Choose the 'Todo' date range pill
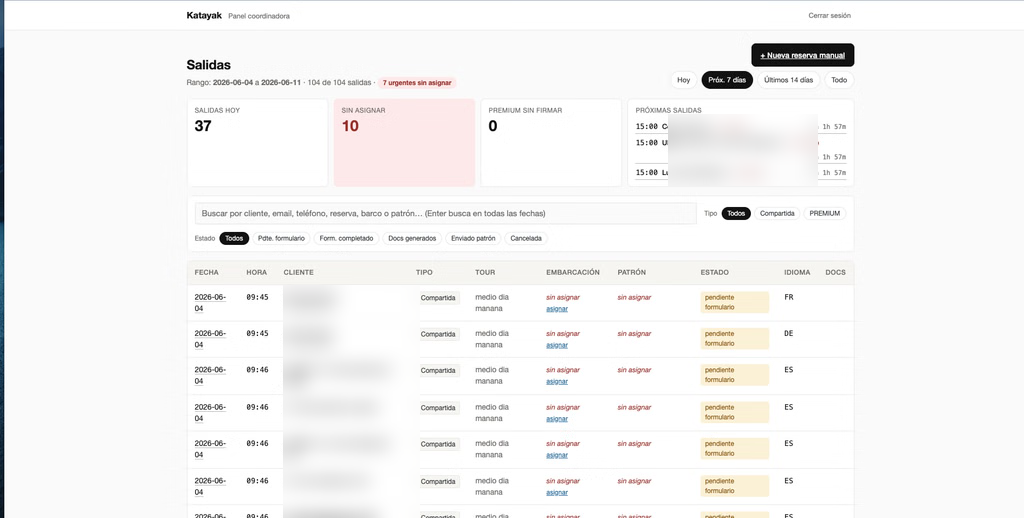Viewport: 1024px width, 518px height. [839, 80]
